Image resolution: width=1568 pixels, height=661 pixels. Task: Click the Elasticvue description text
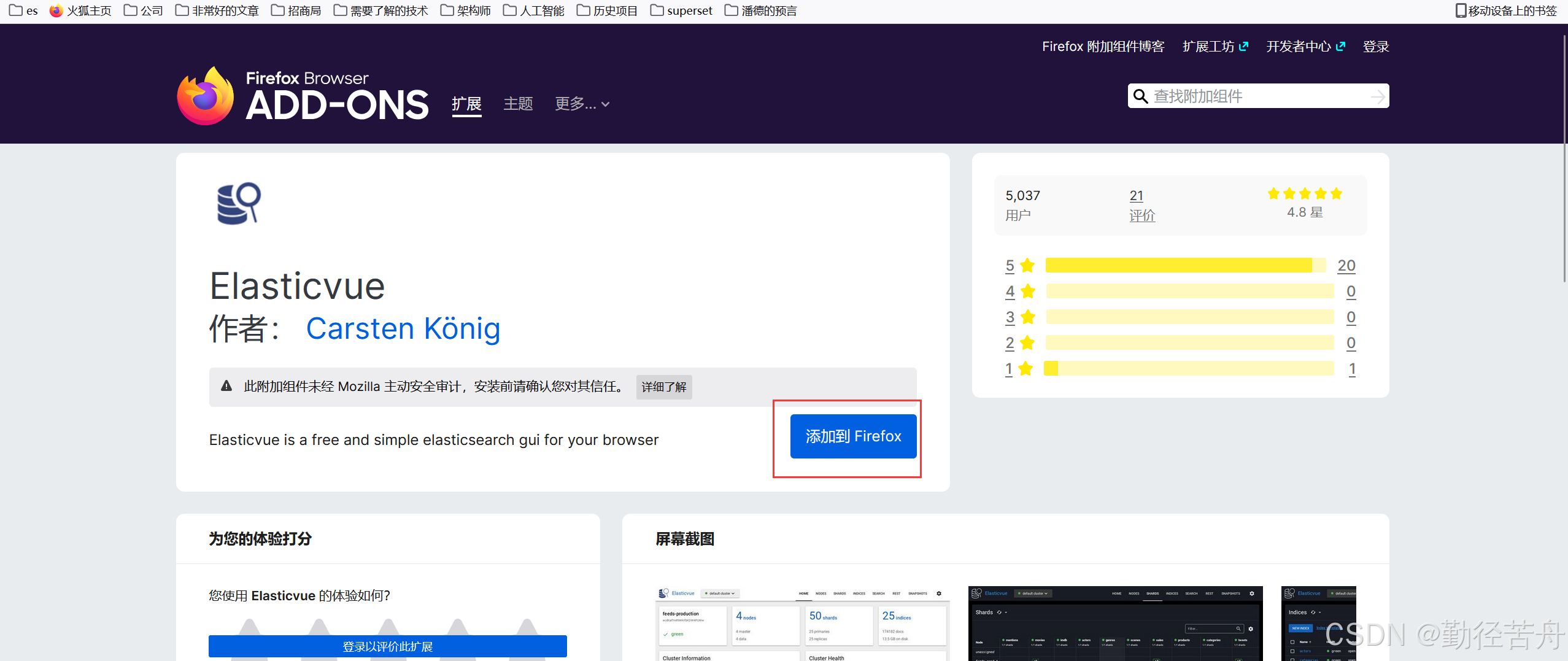(x=433, y=440)
